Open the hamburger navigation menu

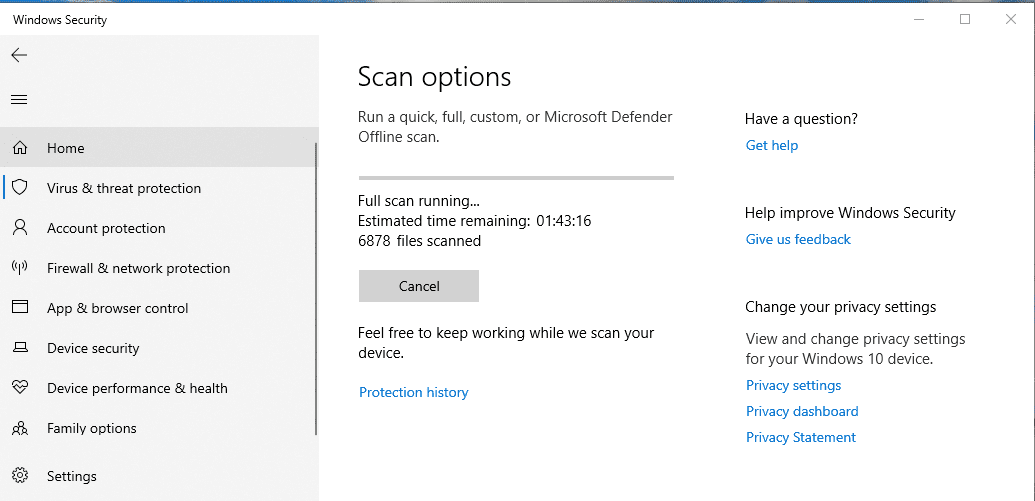tap(19, 100)
